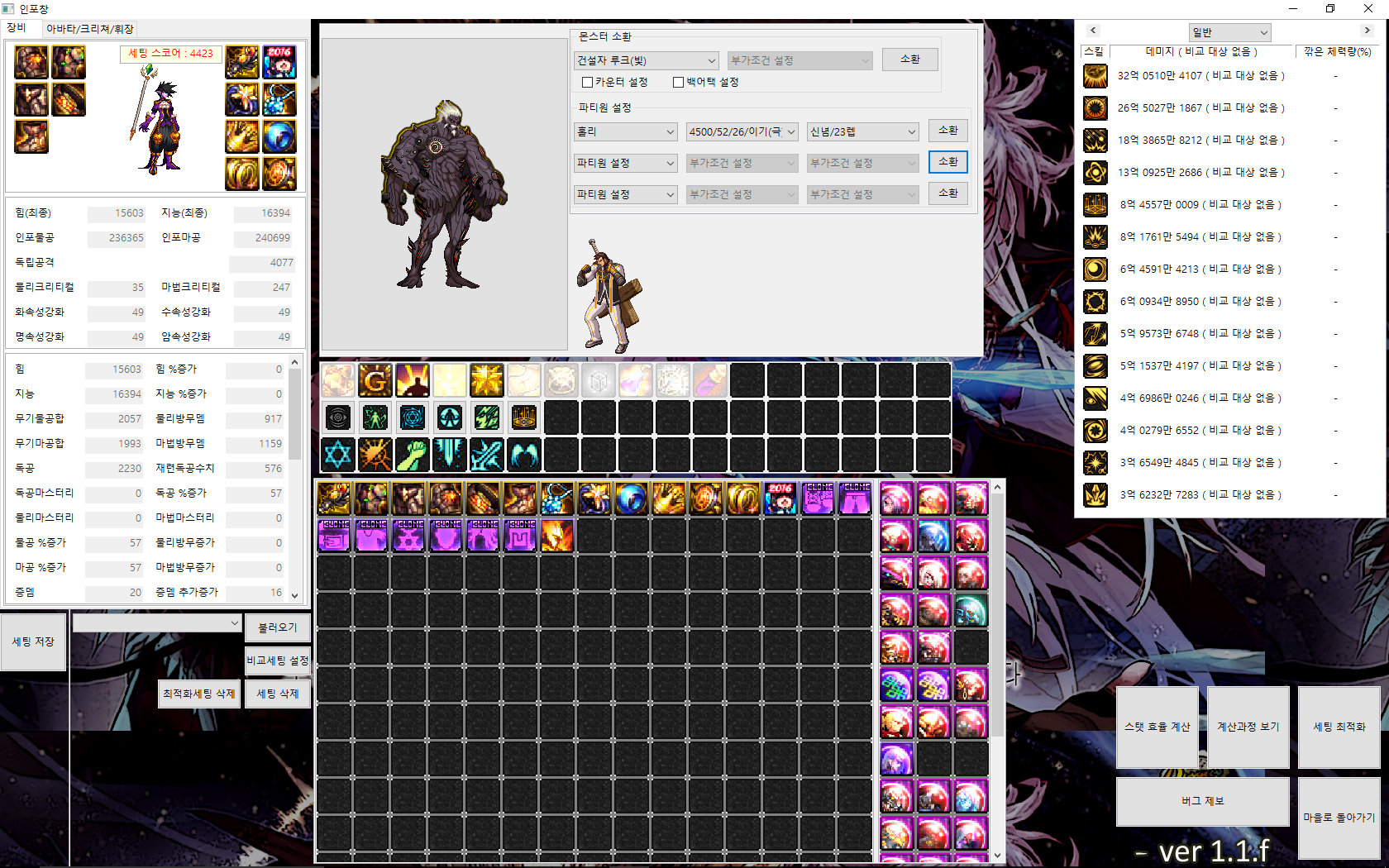Select the eye skill icon in buff grid
This screenshot has width=1389, height=868.
[337, 417]
